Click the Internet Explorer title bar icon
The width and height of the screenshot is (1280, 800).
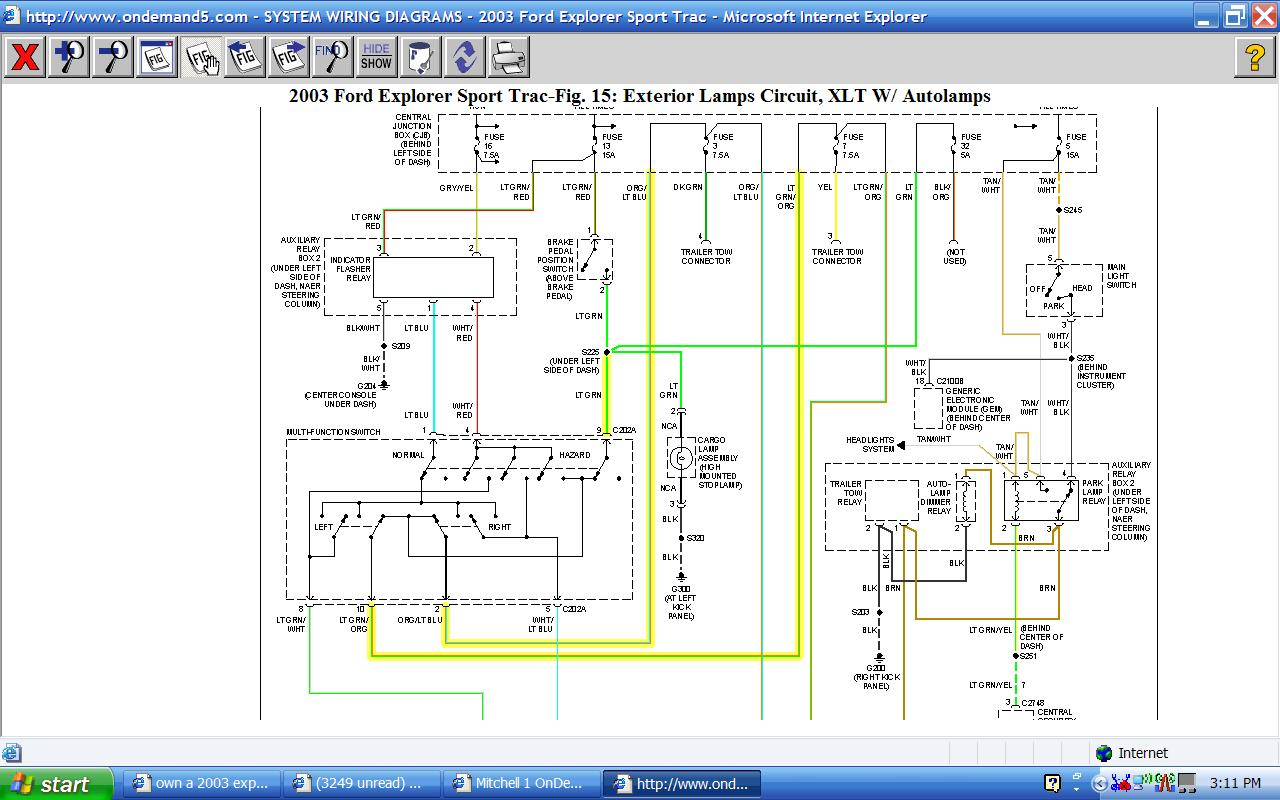11,16
